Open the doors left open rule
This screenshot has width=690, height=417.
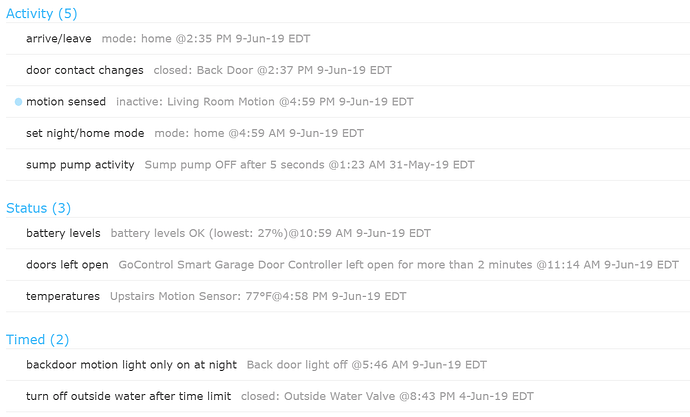(67, 265)
